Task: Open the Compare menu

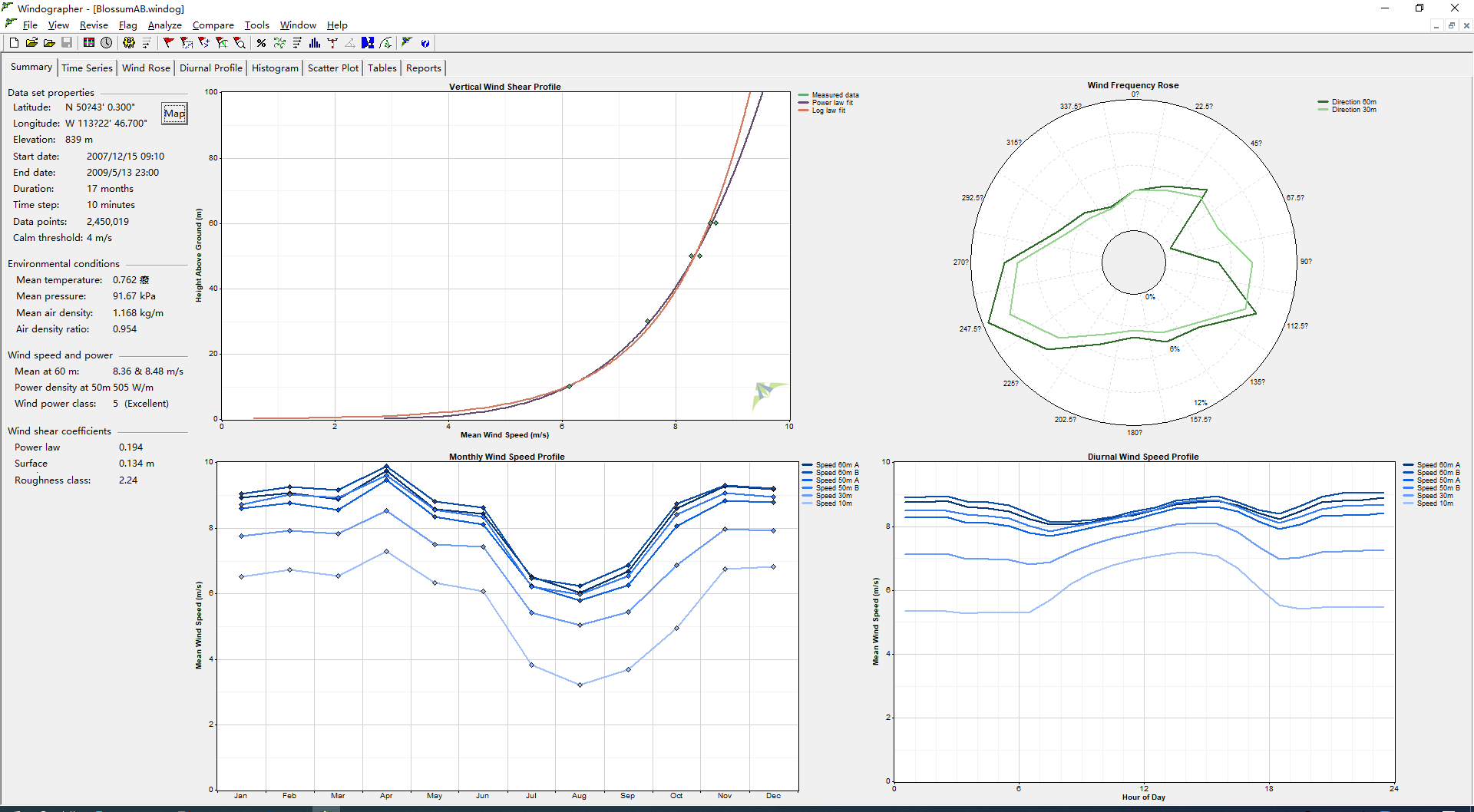Action: click(213, 25)
